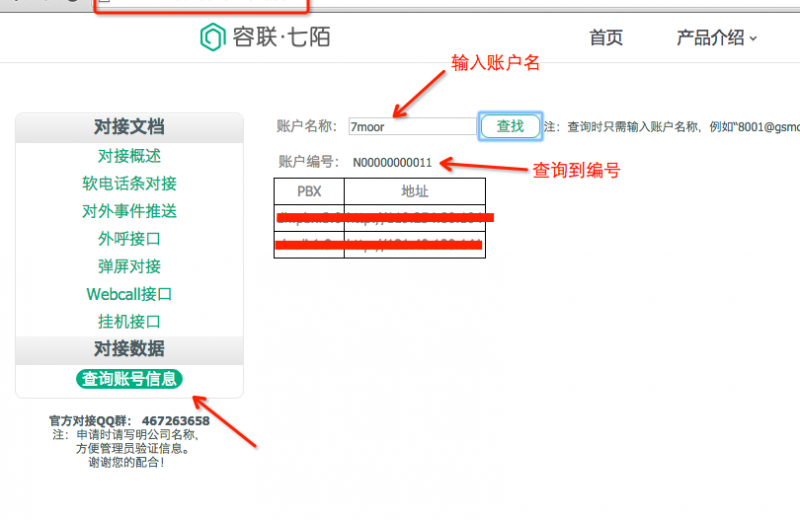Open the 首页 menu item
Image resolution: width=800 pixels, height=520 pixels.
(x=606, y=38)
